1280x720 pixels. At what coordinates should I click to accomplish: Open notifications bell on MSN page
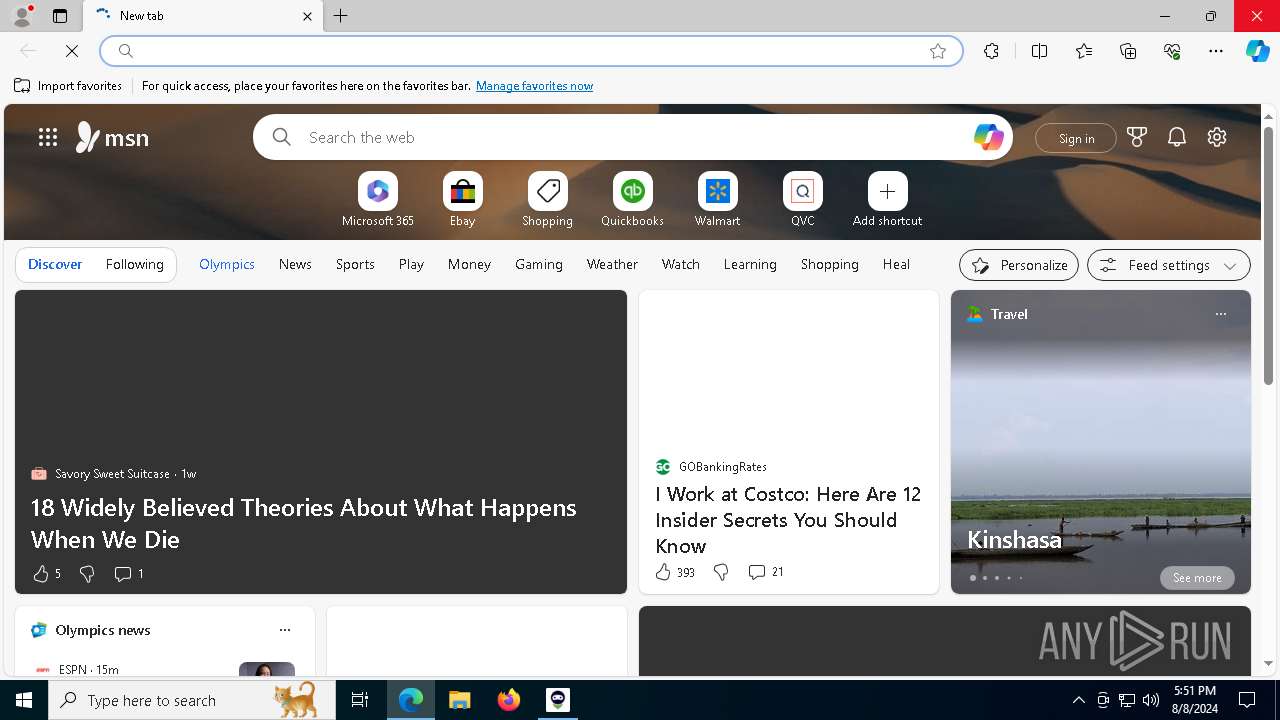pyautogui.click(x=1177, y=137)
